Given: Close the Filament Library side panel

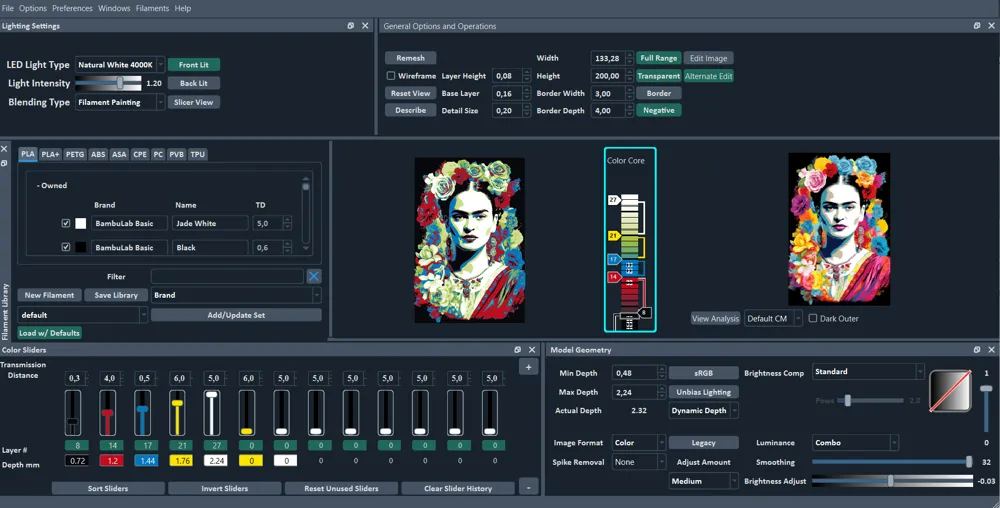Looking at the screenshot, I should point(4,149).
